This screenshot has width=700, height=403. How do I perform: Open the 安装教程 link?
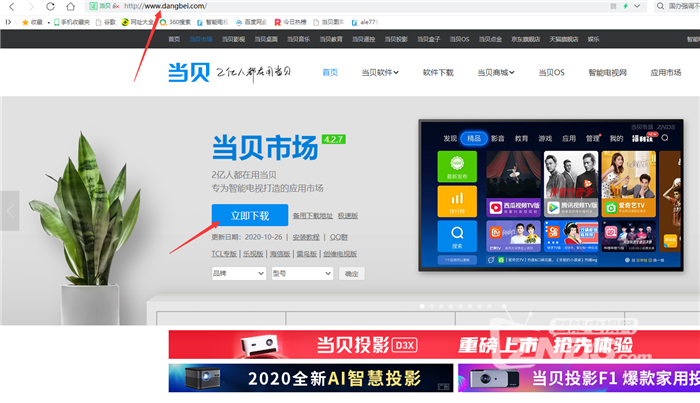coord(306,237)
